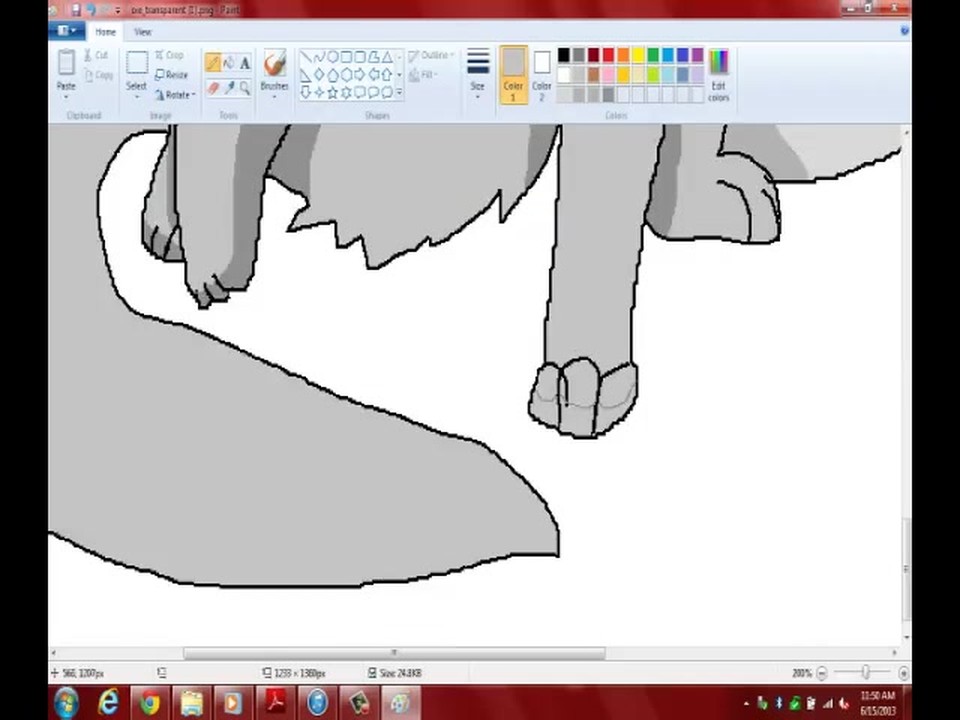Click the Crop button

pos(170,55)
